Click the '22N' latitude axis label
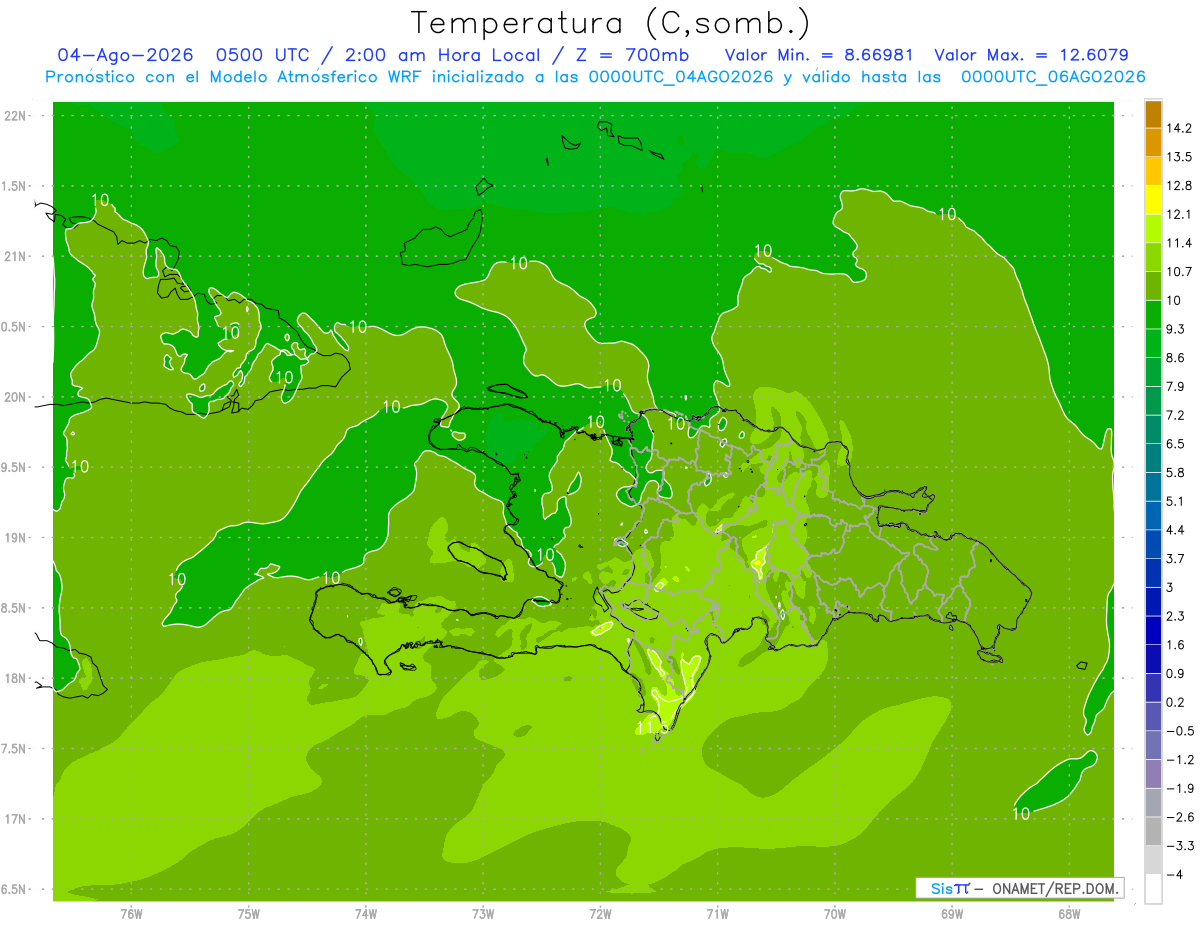 [15, 116]
